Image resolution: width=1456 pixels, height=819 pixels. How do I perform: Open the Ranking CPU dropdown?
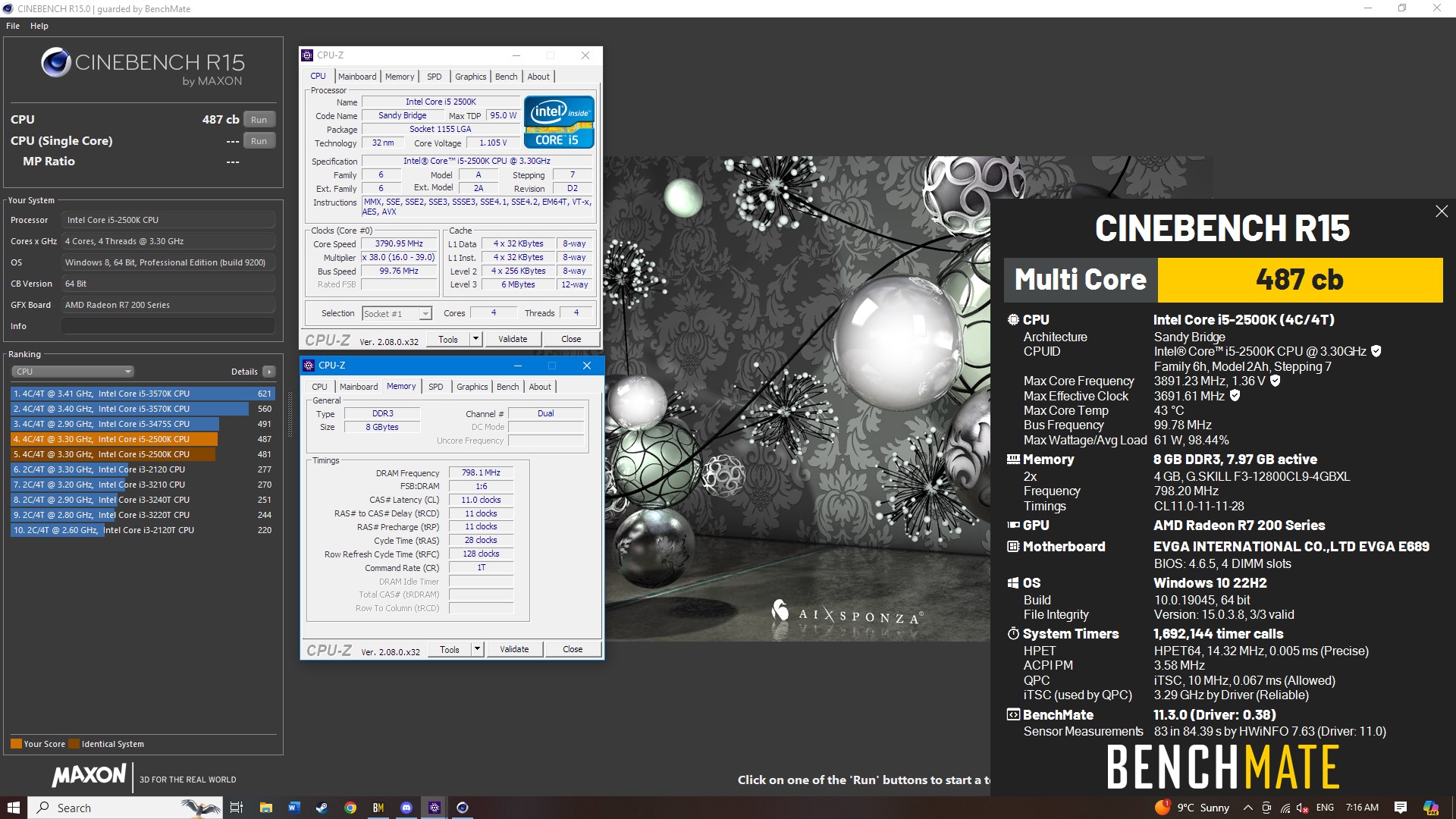point(73,372)
